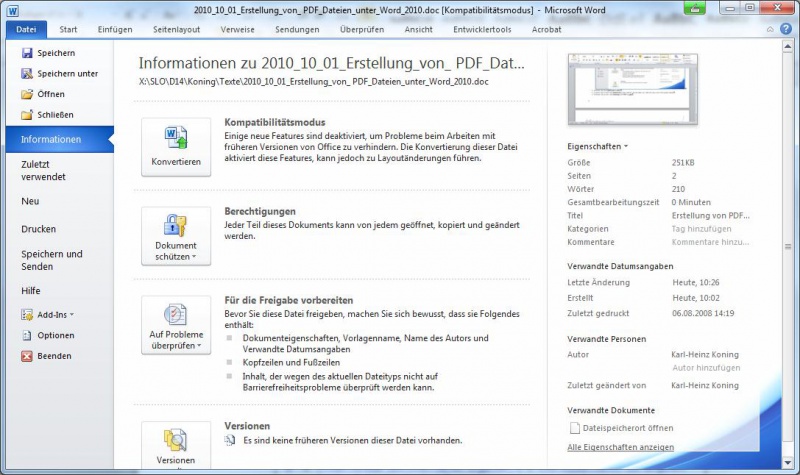Click the Dateispeicherort öffnen page icon
Viewport: 800px width, 475px height.
pos(574,428)
